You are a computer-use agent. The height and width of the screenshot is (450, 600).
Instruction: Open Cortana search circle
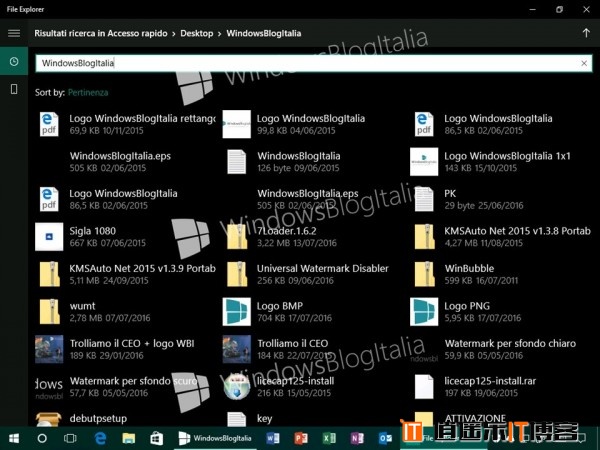[x=42, y=439]
